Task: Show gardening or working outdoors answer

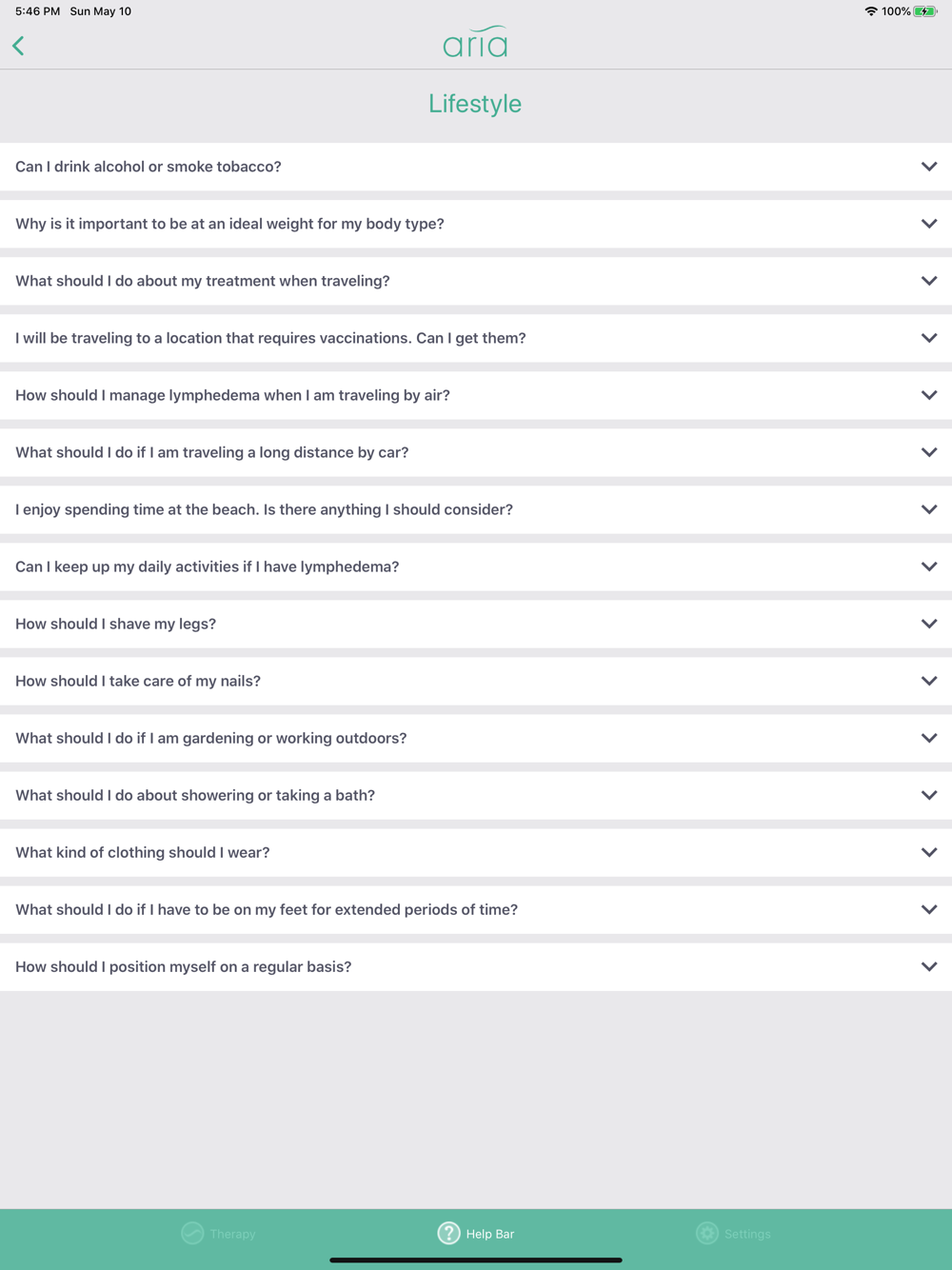Action: point(475,738)
